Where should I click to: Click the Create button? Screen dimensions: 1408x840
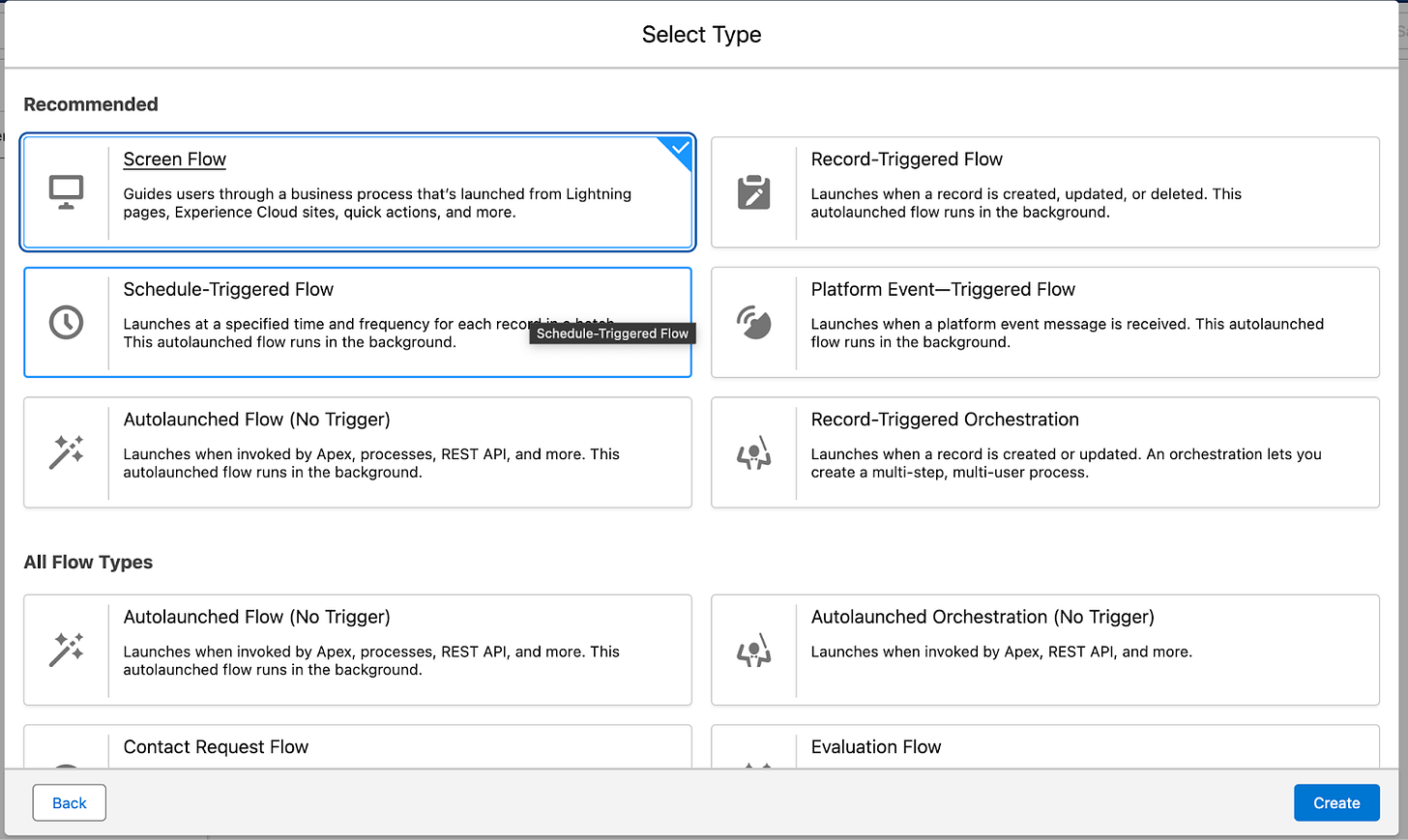pyautogui.click(x=1336, y=803)
